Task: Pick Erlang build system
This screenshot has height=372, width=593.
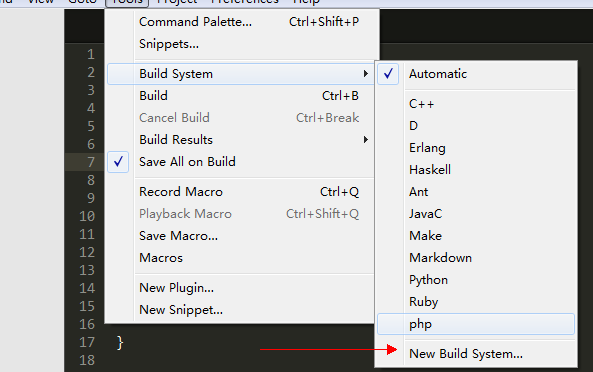Action: pos(476,148)
